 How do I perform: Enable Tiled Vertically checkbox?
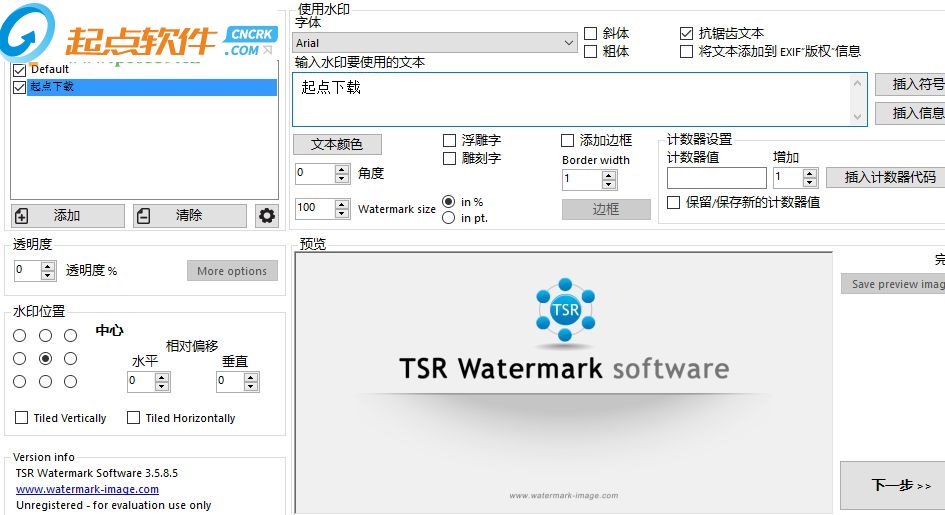[21, 417]
